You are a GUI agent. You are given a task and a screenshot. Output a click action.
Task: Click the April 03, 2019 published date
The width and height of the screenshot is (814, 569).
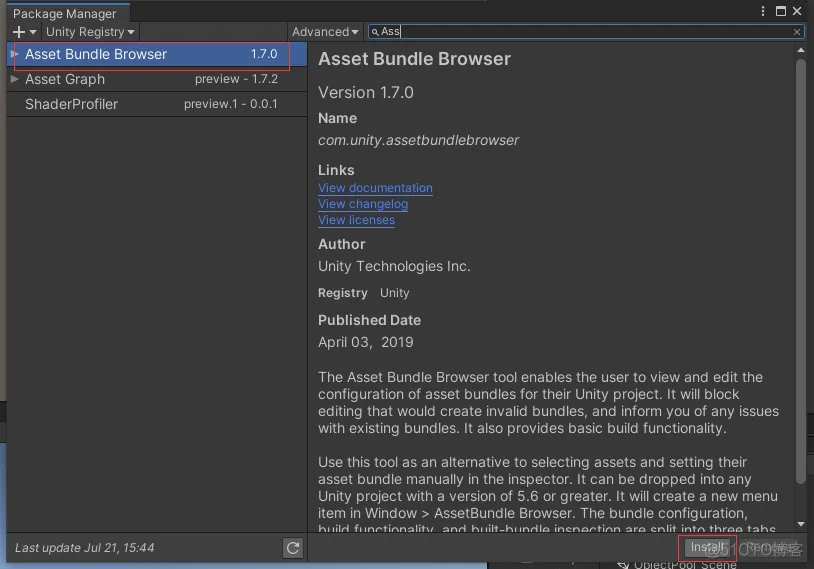366,342
